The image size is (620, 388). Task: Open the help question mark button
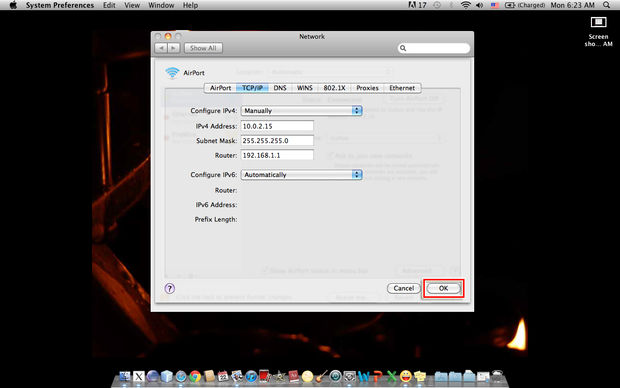(170, 288)
